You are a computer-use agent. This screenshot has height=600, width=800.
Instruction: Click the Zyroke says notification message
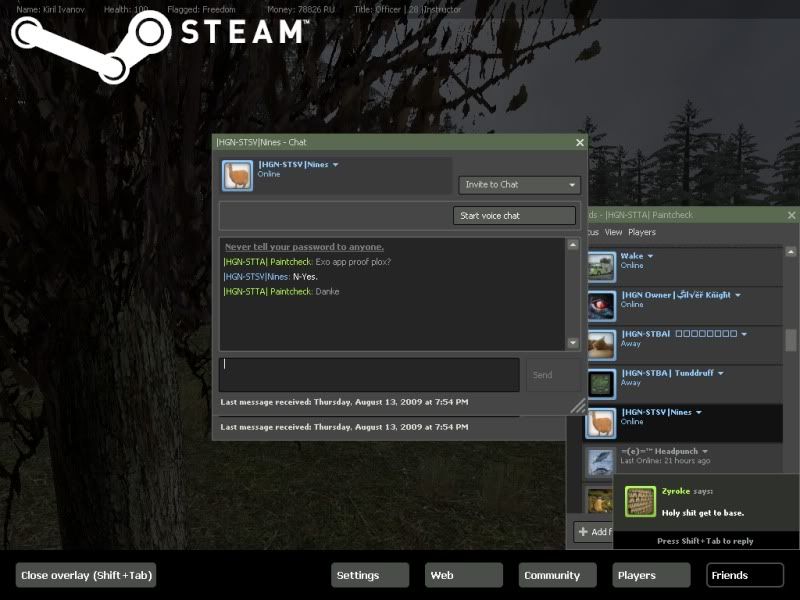(703, 513)
